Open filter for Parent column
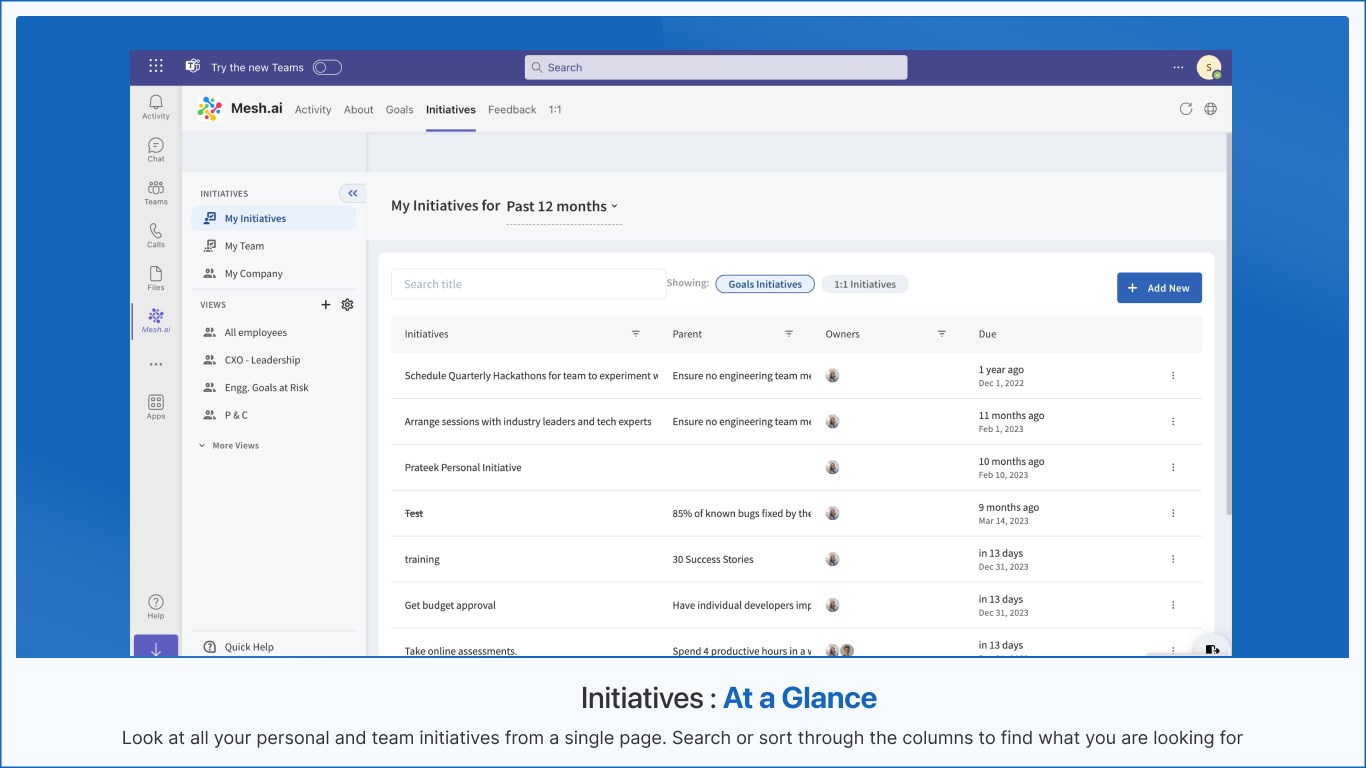The height and width of the screenshot is (768, 1366). click(x=789, y=334)
